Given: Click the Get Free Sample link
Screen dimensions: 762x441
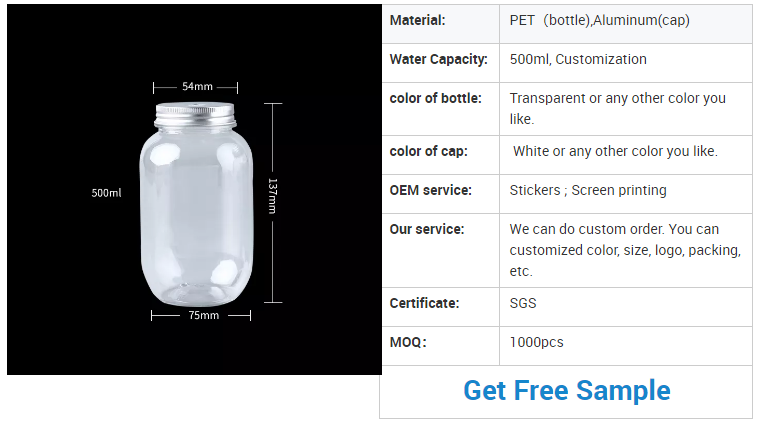Looking at the screenshot, I should [566, 391].
